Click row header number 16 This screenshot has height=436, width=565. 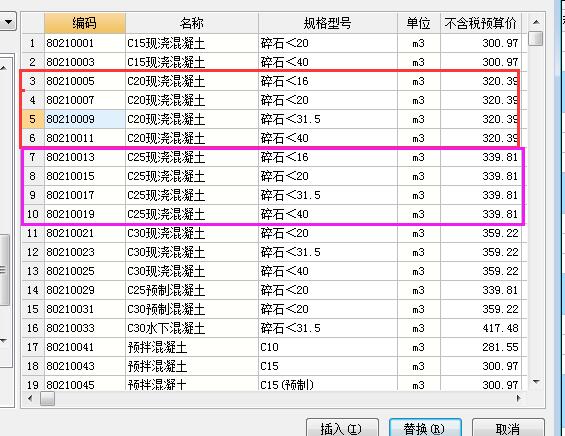tap(33, 328)
